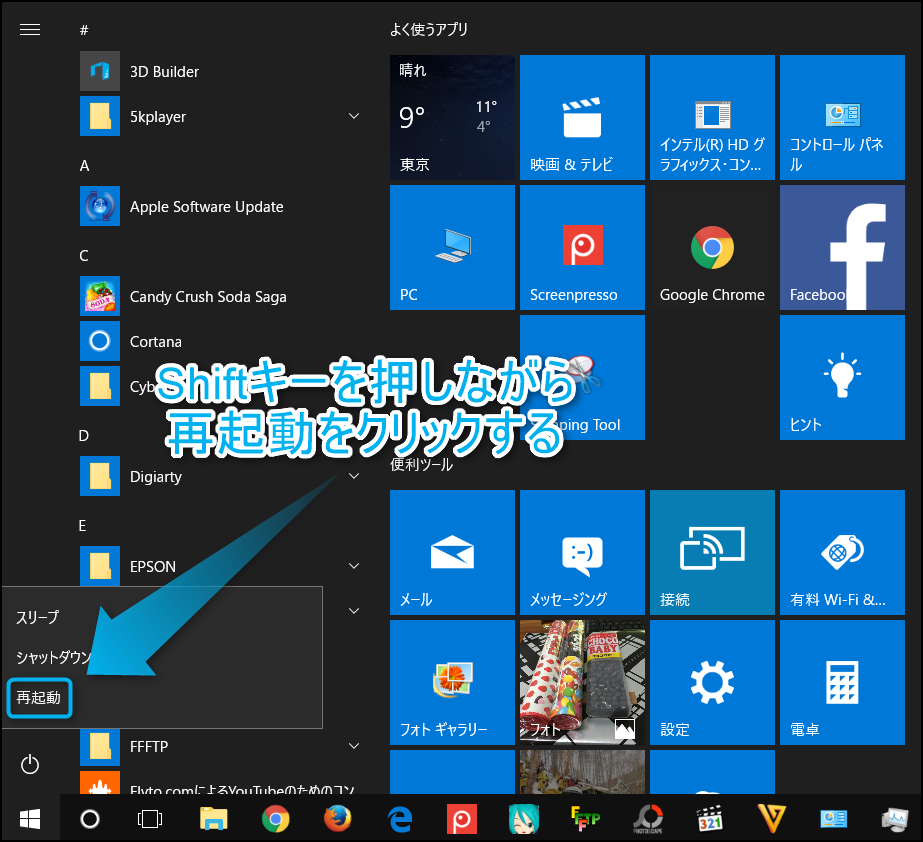Viewport: 923px width, 842px height.
Task: Click the Windows Start button on taskbar
Action: coord(30,819)
